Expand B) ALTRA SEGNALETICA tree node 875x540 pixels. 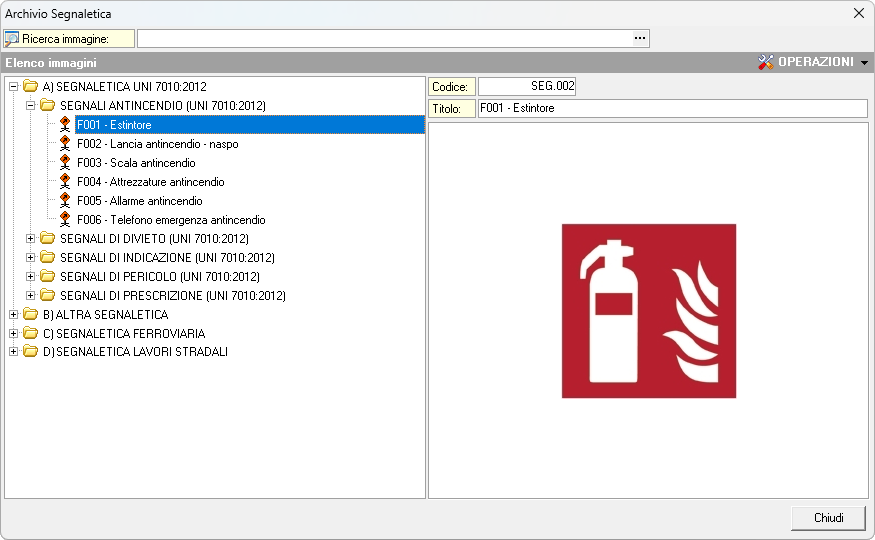(x=13, y=315)
